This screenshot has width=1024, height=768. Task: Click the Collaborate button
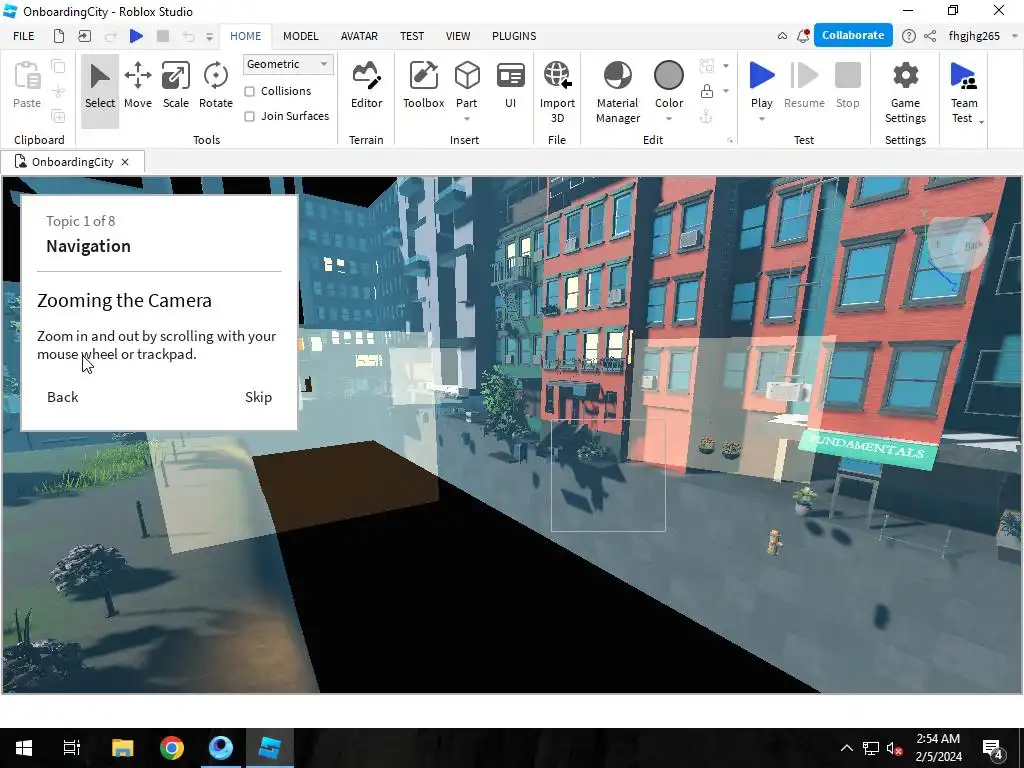853,35
